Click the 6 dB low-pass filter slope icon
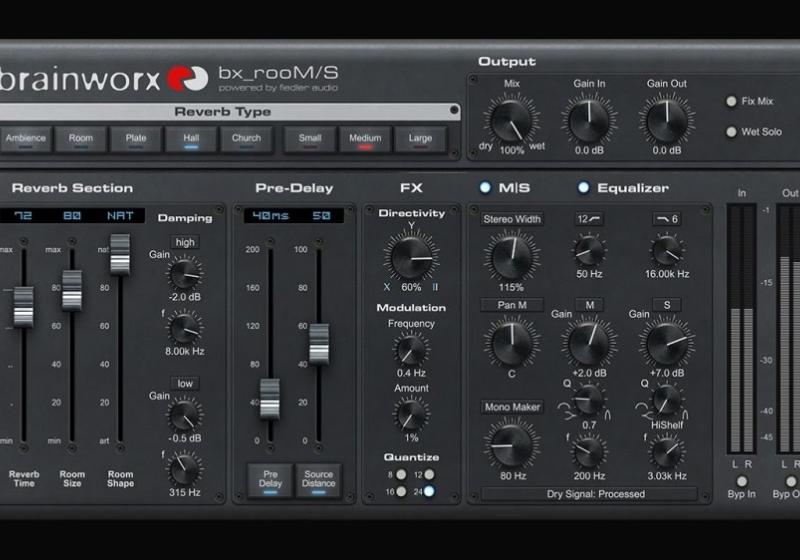 [x=666, y=219]
